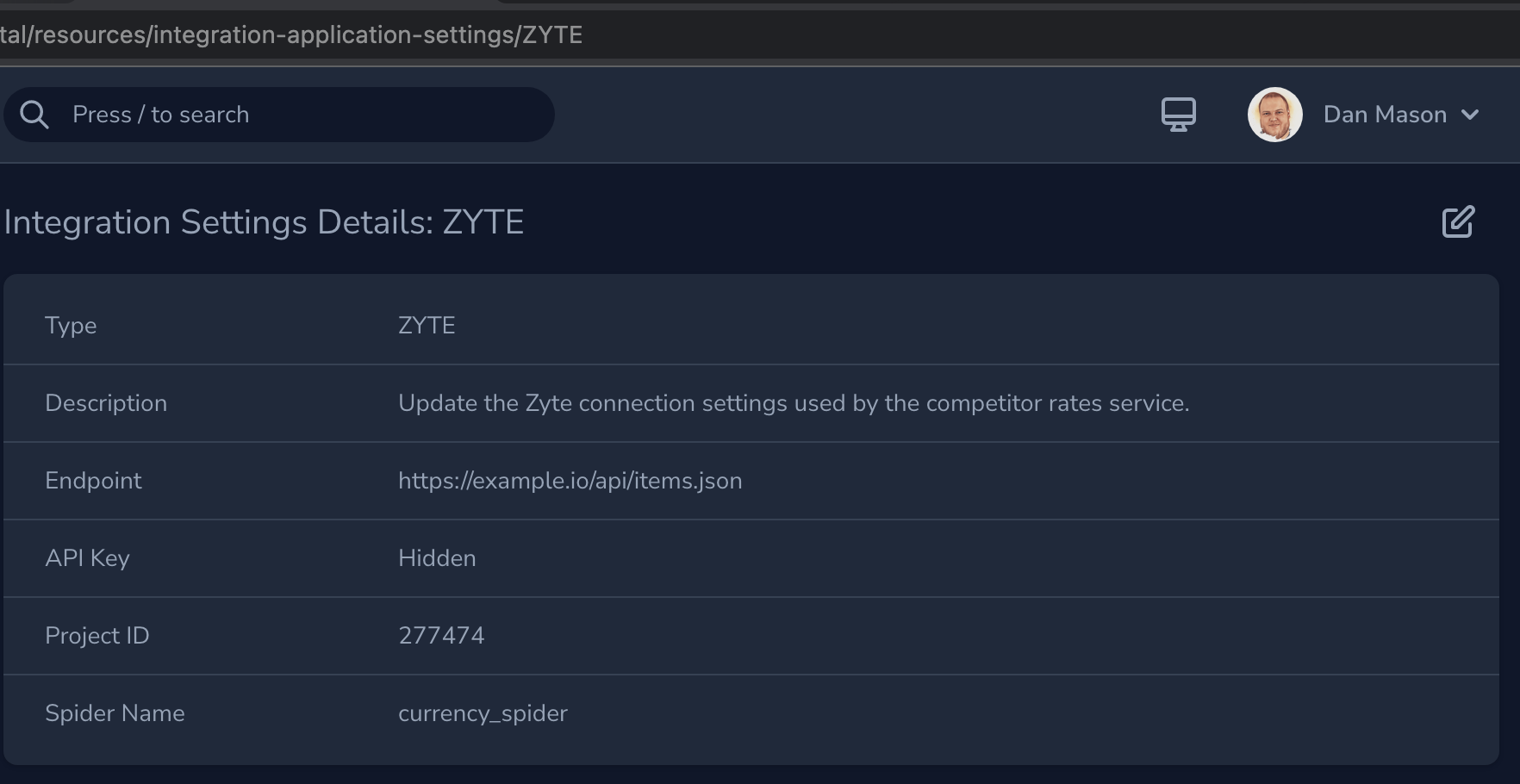1520x784 pixels.
Task: Click the search icon inside the search bar
Action: (x=34, y=114)
